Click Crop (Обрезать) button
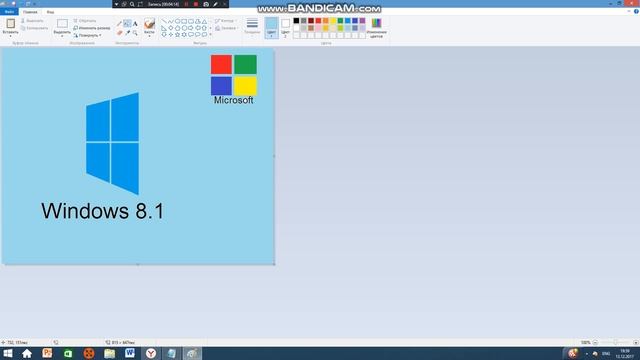 pyautogui.click(x=85, y=21)
